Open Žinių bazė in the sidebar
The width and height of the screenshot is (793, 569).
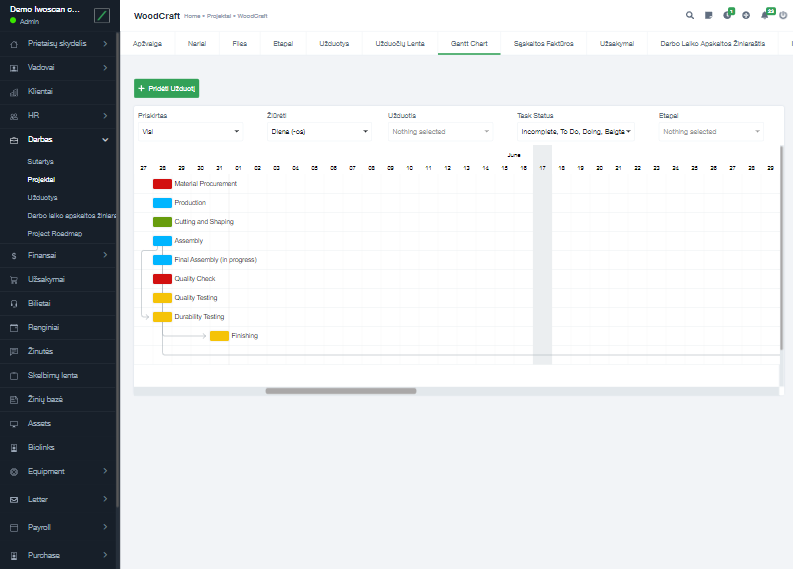pos(45,399)
